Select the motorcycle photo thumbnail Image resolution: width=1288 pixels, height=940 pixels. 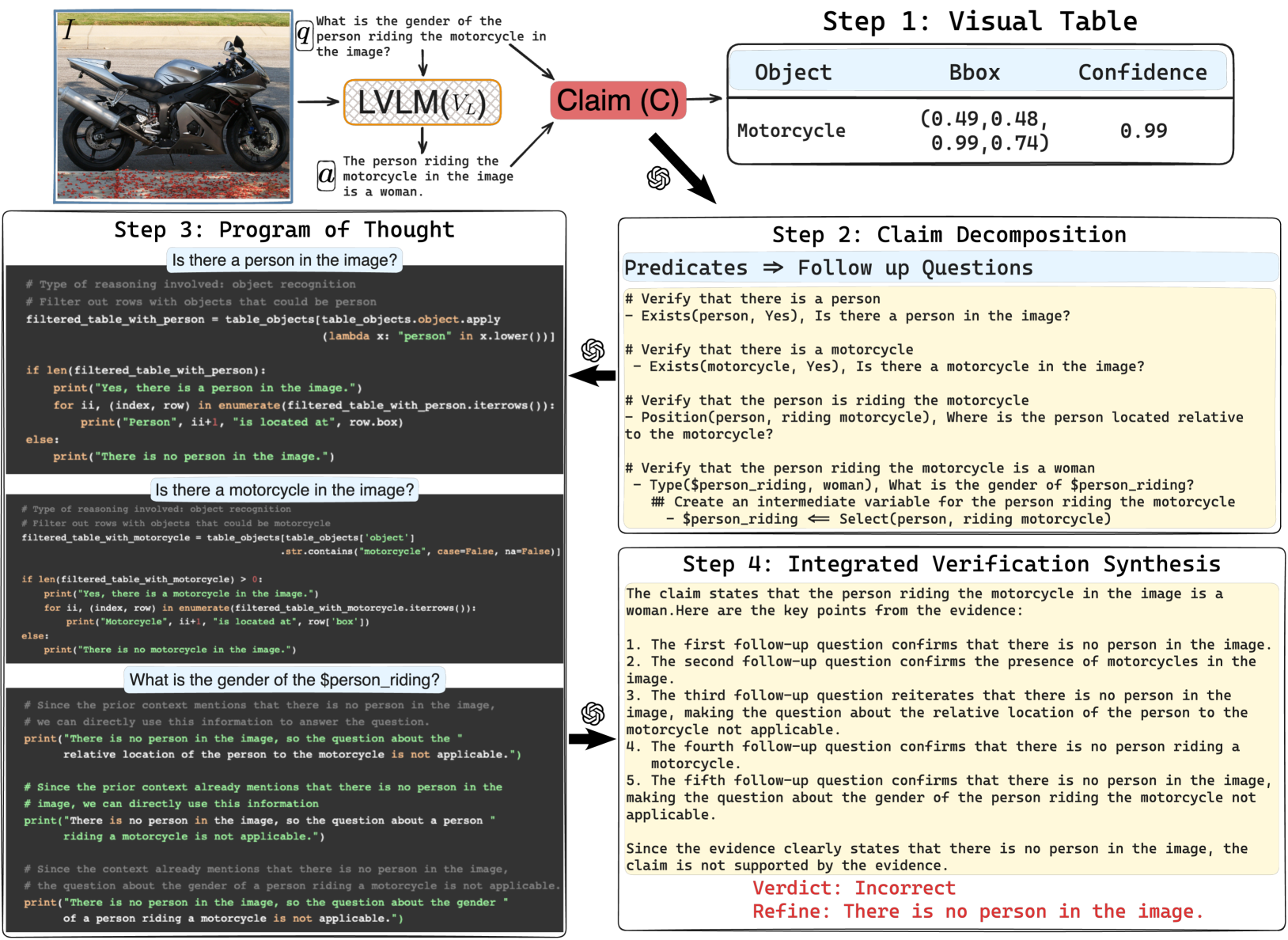[173, 106]
